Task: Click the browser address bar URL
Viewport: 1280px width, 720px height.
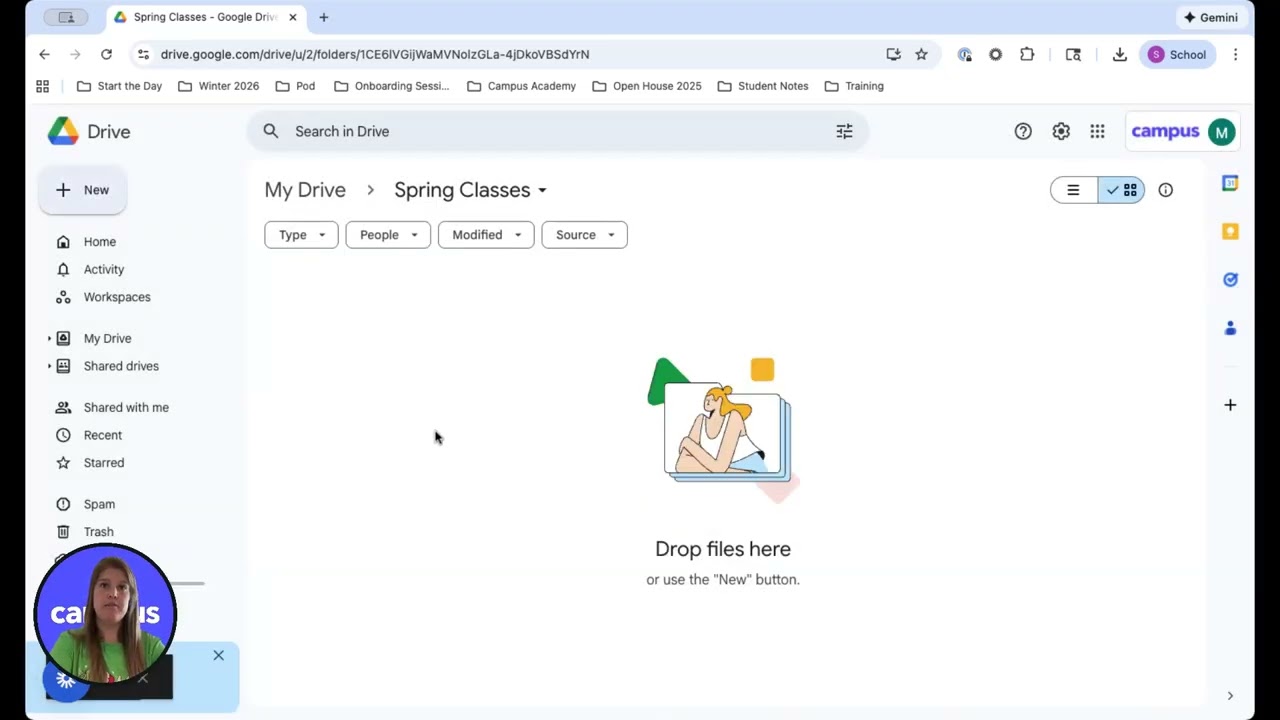Action: pos(375,54)
